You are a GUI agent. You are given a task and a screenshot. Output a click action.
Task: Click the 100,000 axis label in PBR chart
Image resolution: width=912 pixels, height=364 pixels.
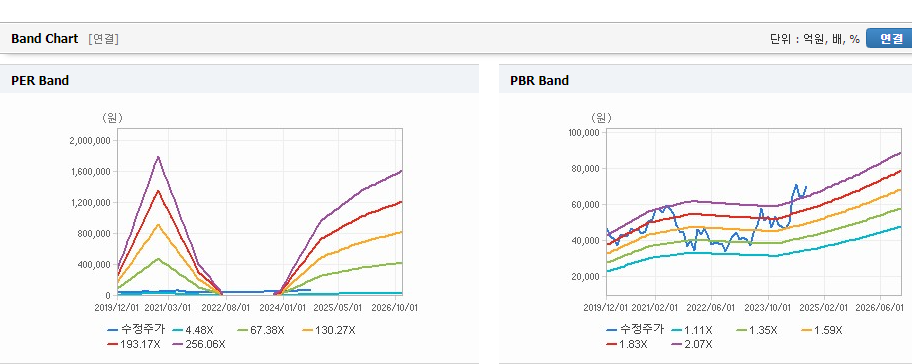(x=583, y=133)
